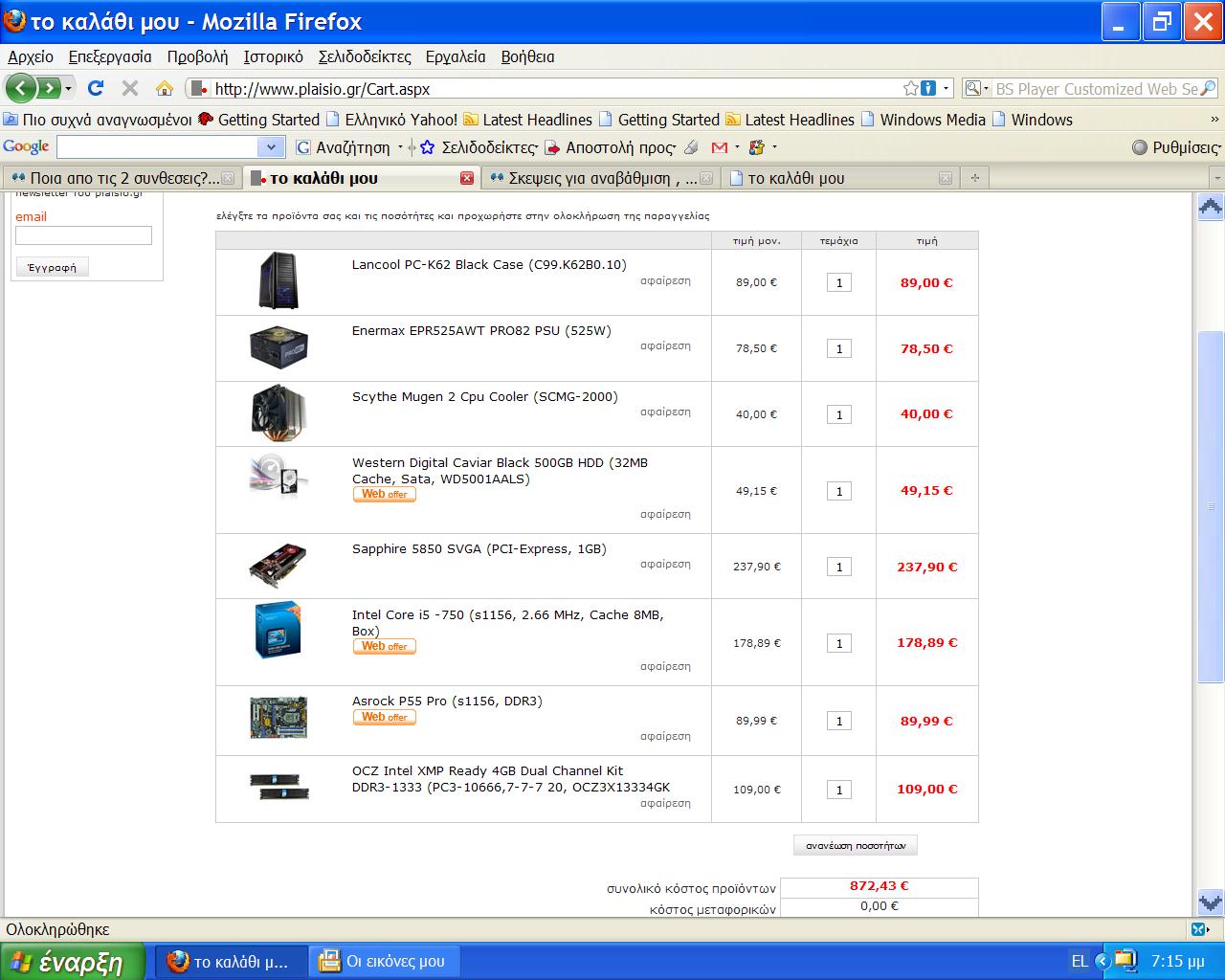Click the Έγγραφή newsletter button
Screen dimensions: 1225x980
pyautogui.click(x=53, y=267)
